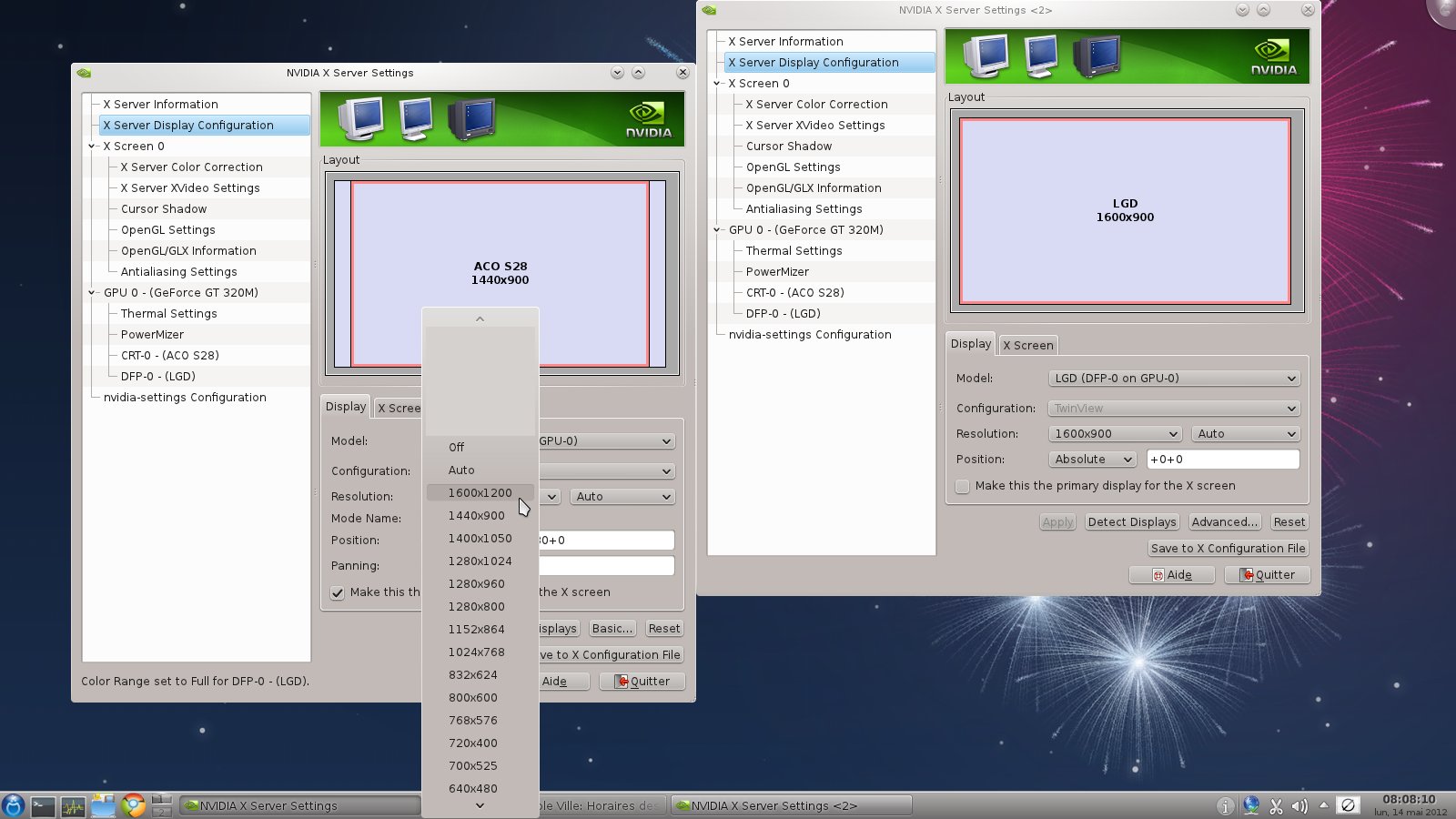Activate NVIDIA X Server Settings <2> taskbar entry
Image resolution: width=1456 pixels, height=819 pixels.
(x=792, y=805)
